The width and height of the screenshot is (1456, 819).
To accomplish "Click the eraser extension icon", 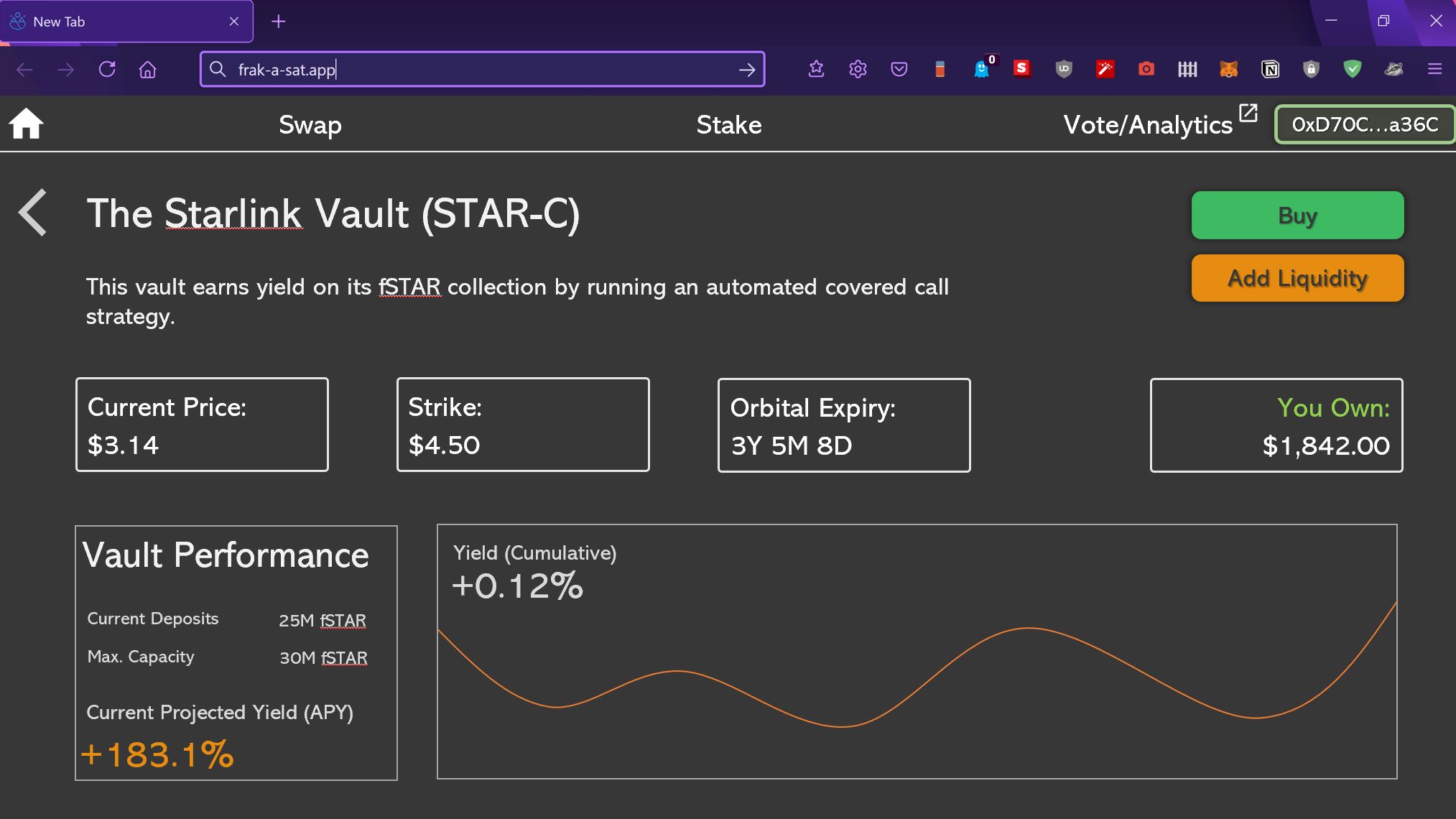I will pos(940,69).
